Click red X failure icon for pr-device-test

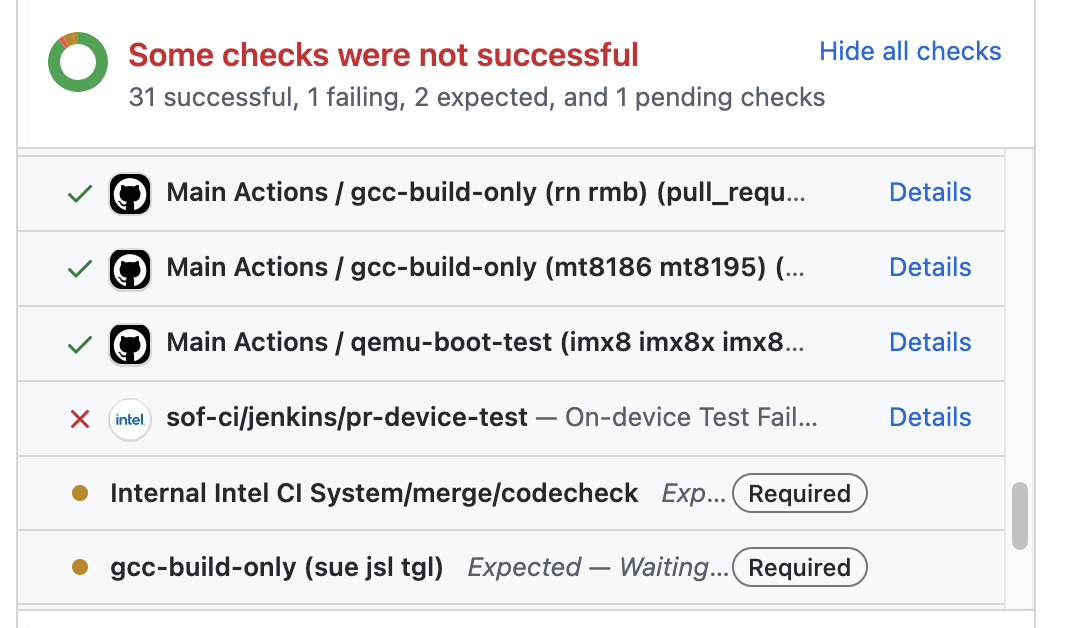80,418
